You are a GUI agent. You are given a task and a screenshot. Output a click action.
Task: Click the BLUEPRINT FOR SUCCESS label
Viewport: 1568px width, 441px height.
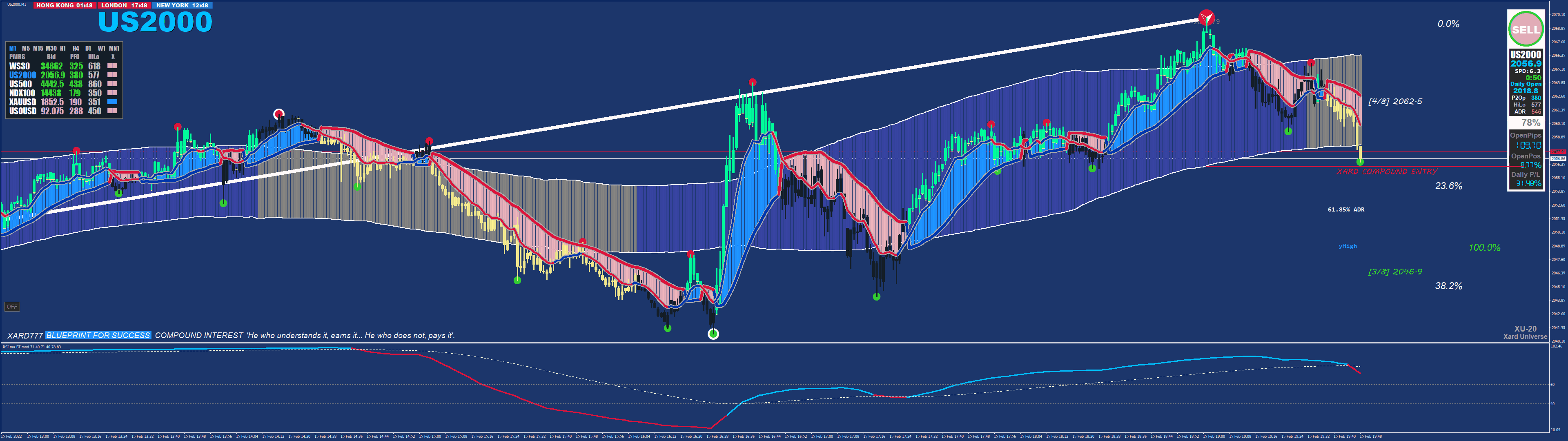(98, 336)
